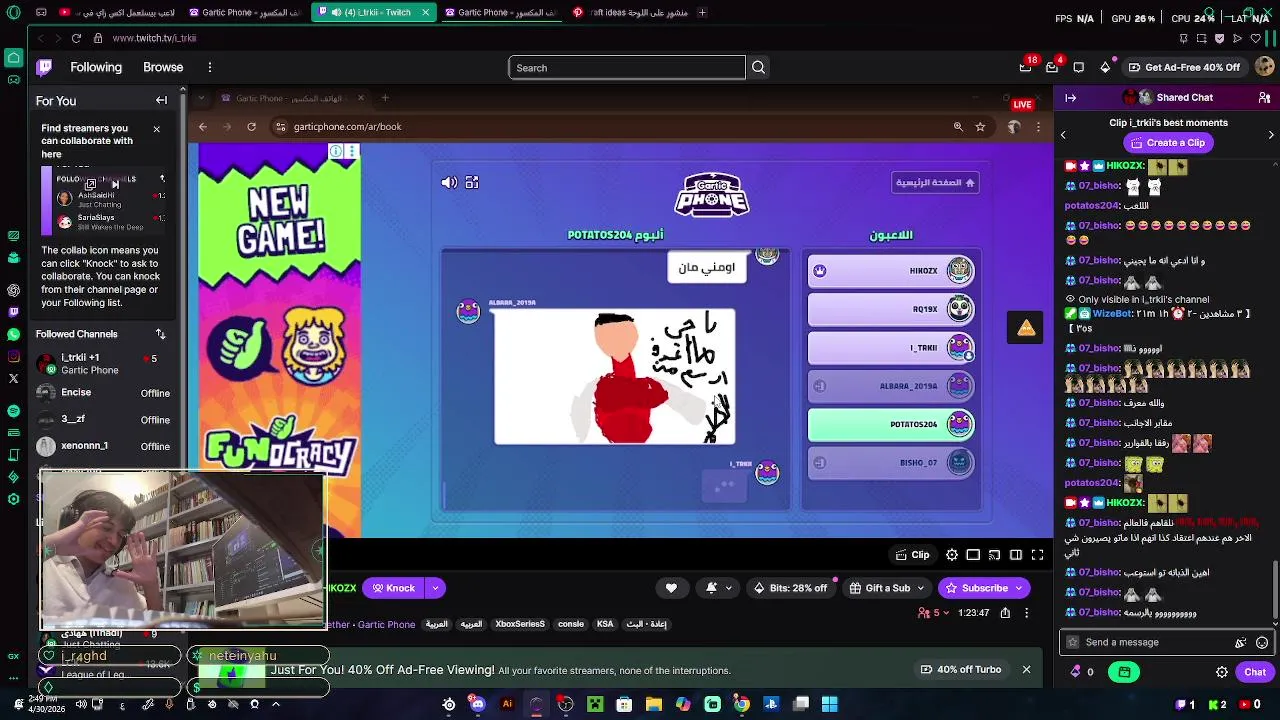Open stream more options three dots
This screenshot has height=720, width=1280.
1026,613
